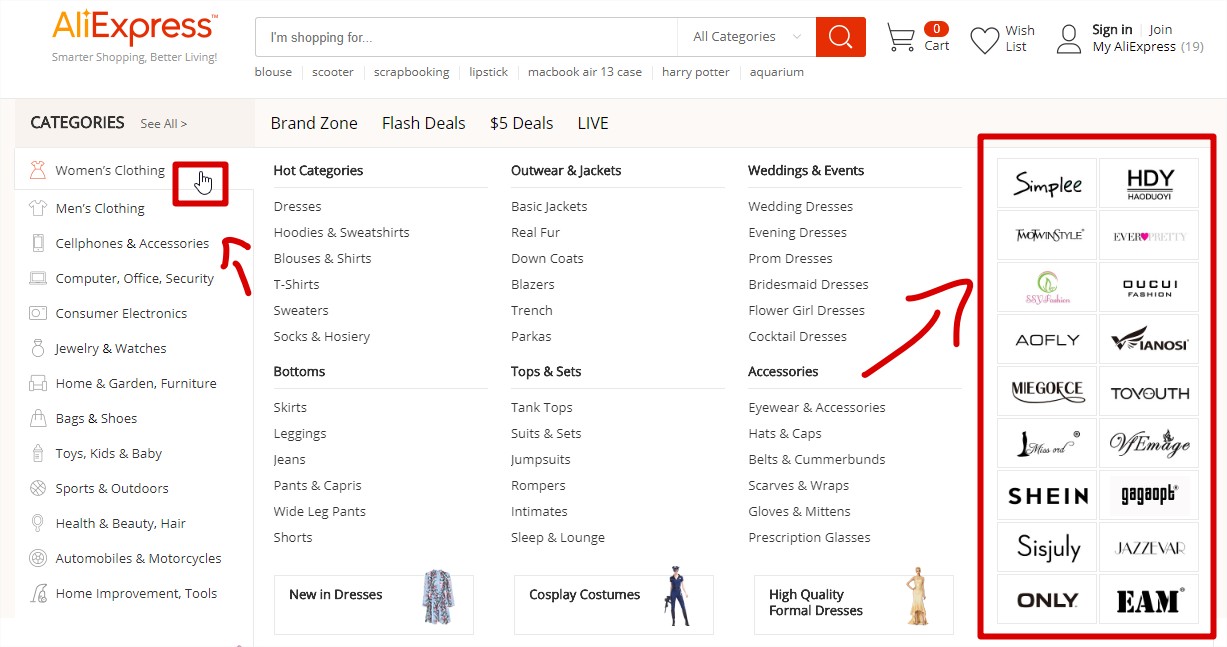Open the Wish List heart icon
The height and width of the screenshot is (647, 1227).
pyautogui.click(x=985, y=40)
